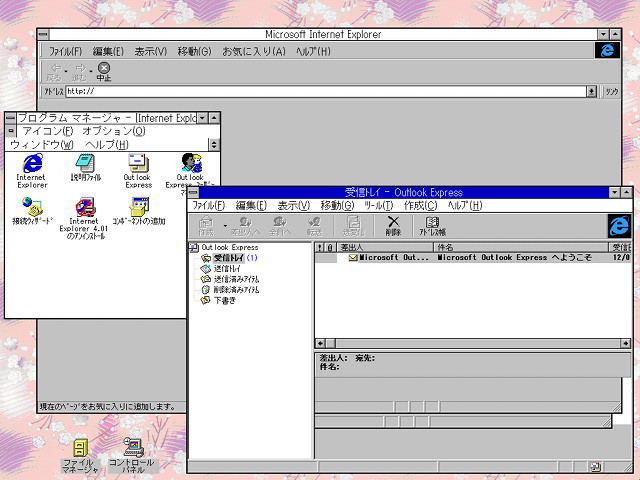Click envelope icon of Microsoft Outlook message
This screenshot has width=640, height=480.
point(353,258)
